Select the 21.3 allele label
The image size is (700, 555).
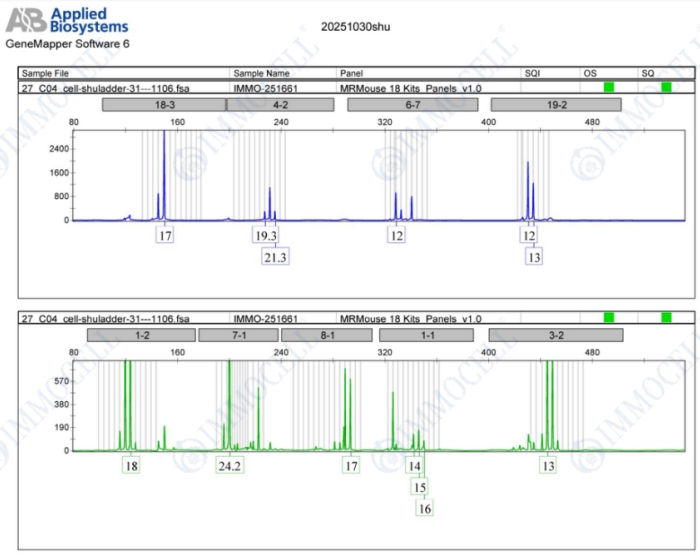click(x=276, y=257)
